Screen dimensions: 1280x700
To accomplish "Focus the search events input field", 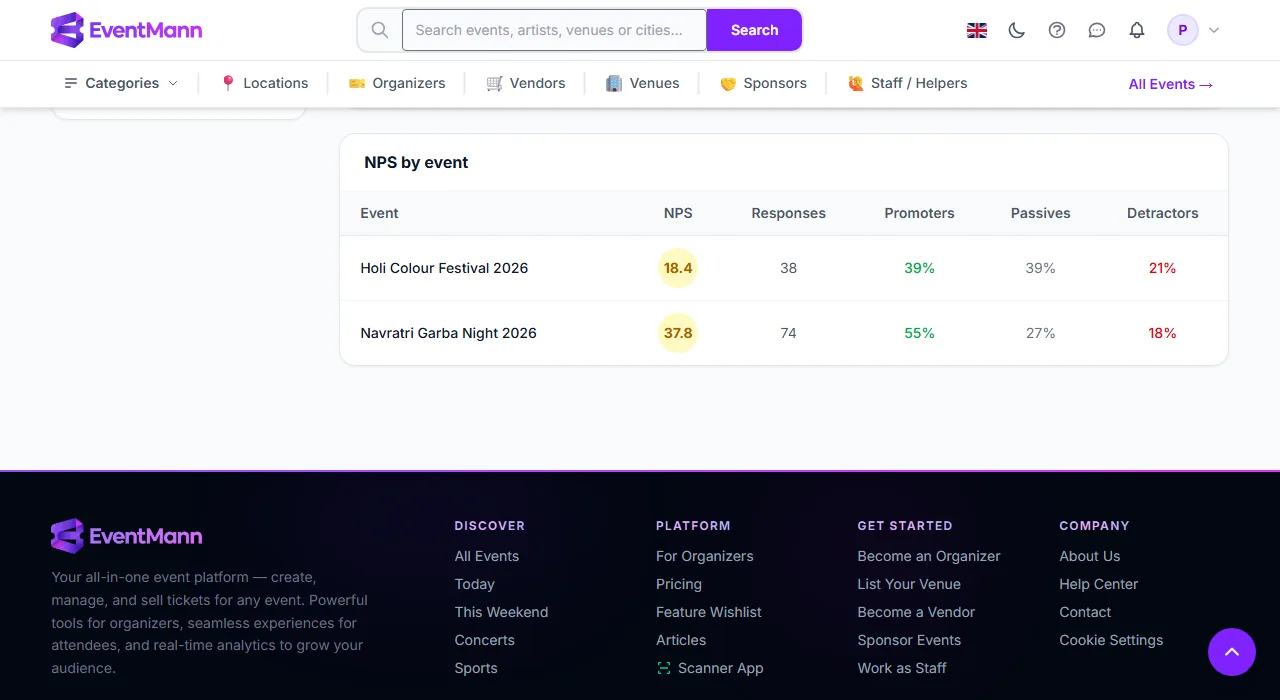I will point(554,30).
